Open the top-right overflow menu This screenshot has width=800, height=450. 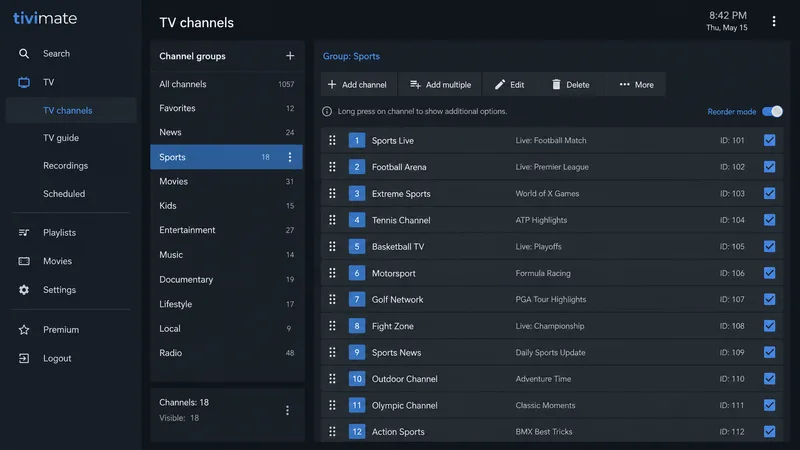pos(774,21)
